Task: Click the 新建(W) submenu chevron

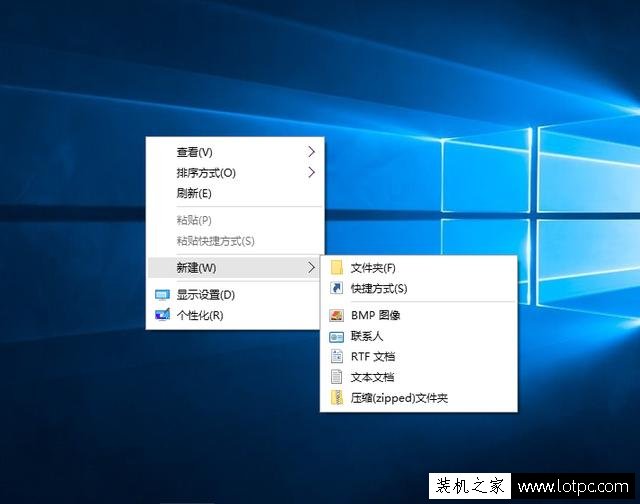Action: [x=311, y=268]
